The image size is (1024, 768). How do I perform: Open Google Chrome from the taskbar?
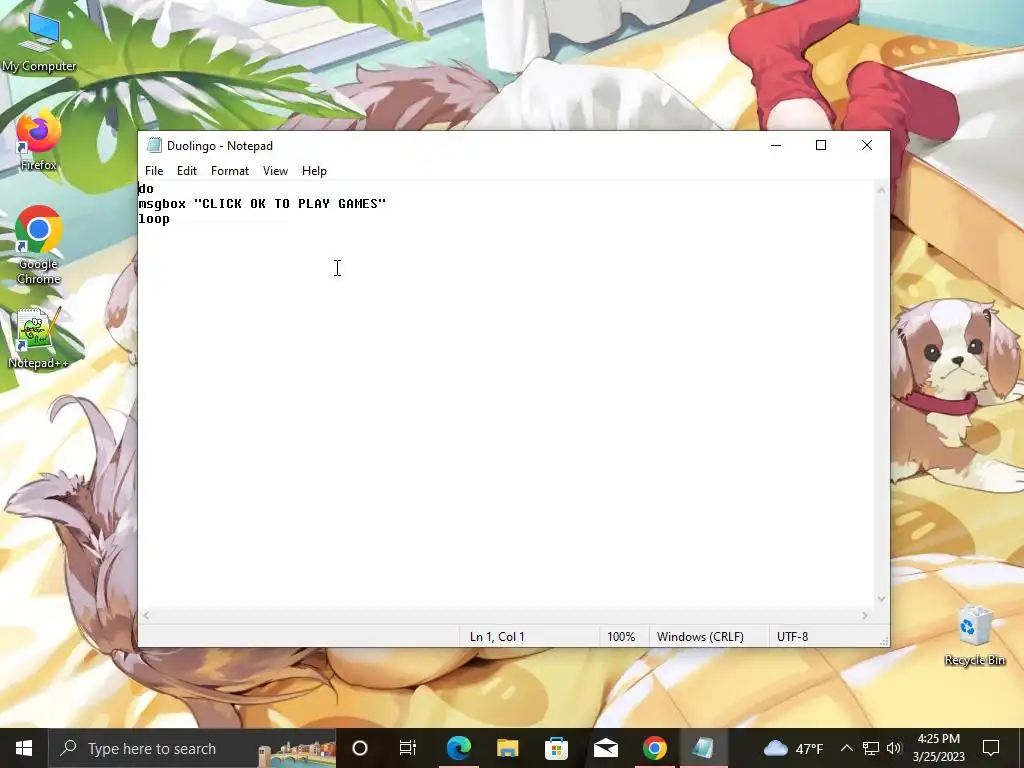[x=654, y=748]
